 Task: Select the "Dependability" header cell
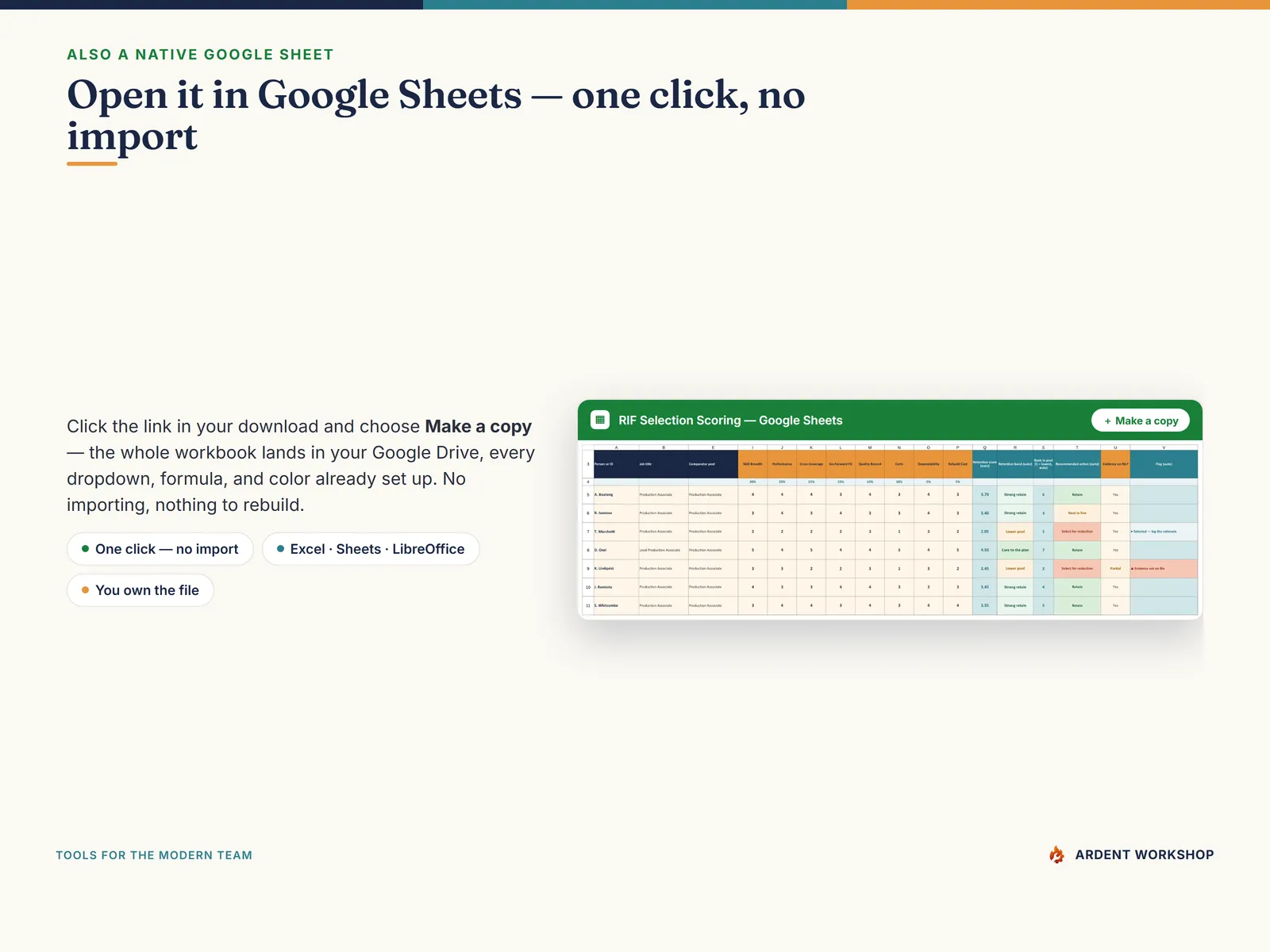pos(929,464)
